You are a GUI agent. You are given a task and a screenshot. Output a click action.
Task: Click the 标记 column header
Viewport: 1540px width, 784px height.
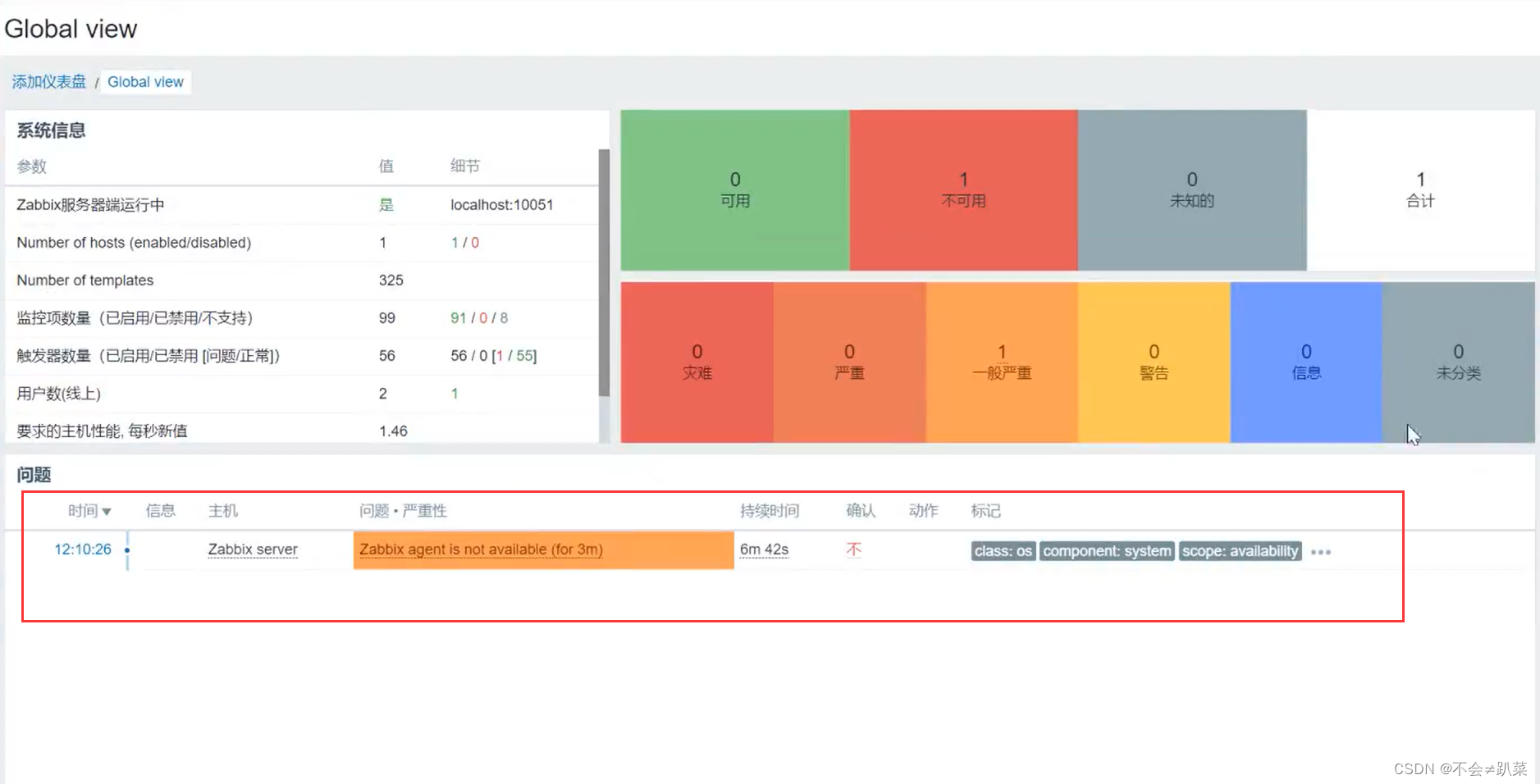(x=985, y=511)
